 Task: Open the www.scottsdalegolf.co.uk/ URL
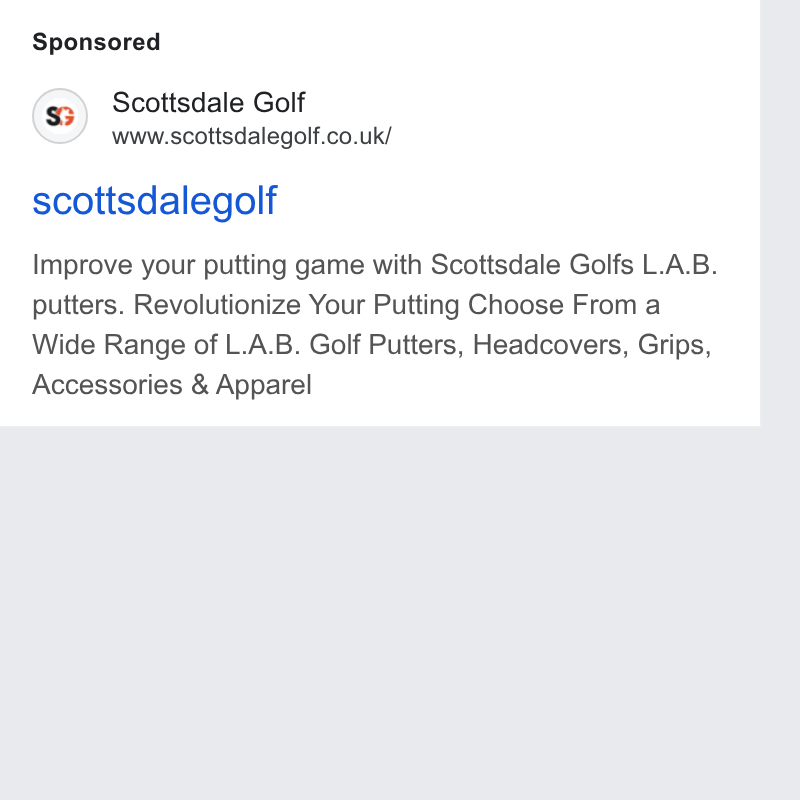click(252, 136)
